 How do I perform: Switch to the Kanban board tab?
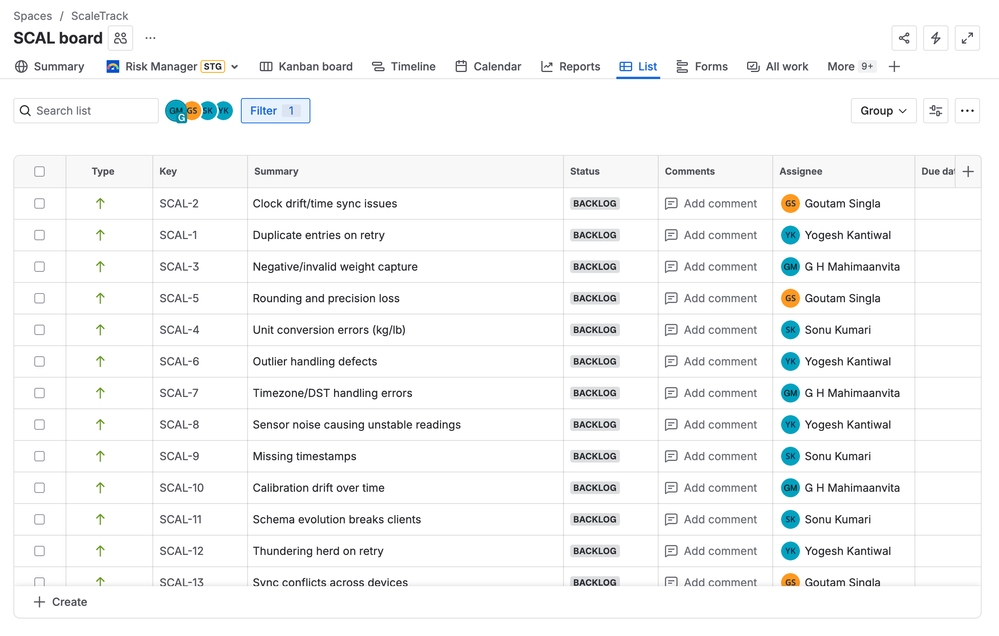[306, 67]
